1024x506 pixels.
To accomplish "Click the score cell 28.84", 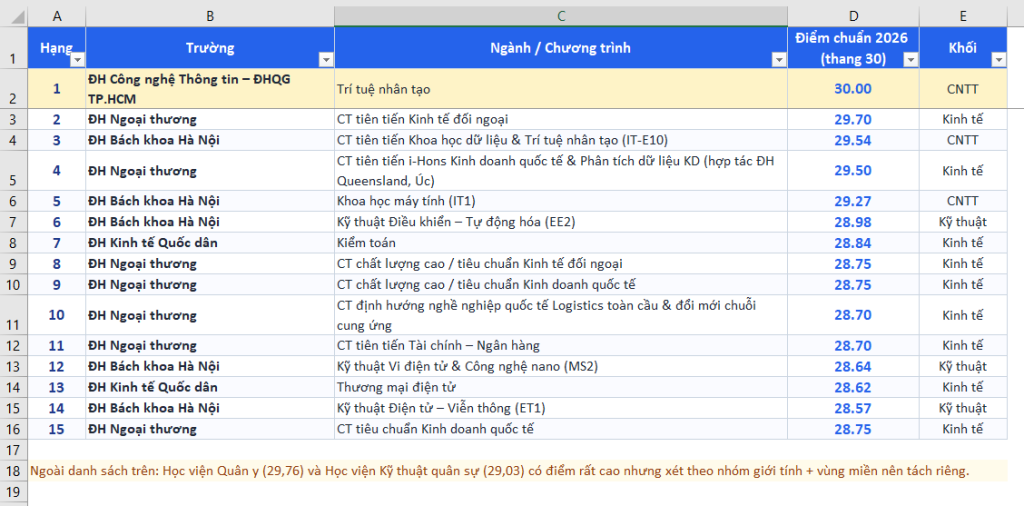I will [854, 243].
